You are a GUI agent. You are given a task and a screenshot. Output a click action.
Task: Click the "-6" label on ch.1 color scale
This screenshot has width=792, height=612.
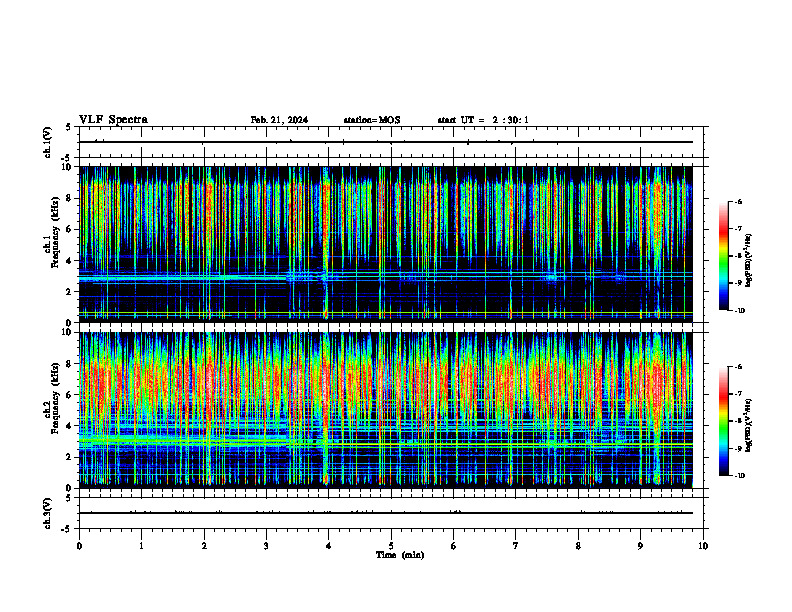[738, 202]
